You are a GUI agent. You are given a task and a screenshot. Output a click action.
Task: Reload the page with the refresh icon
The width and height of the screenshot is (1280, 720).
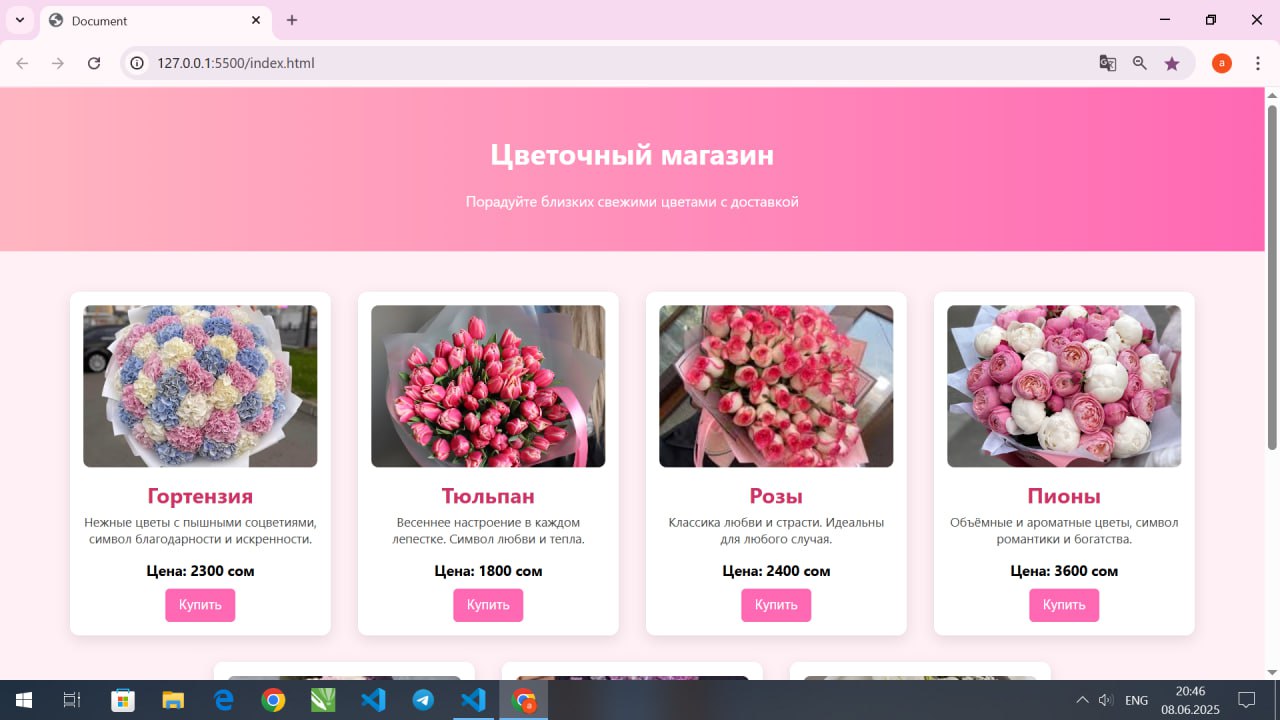pyautogui.click(x=94, y=63)
